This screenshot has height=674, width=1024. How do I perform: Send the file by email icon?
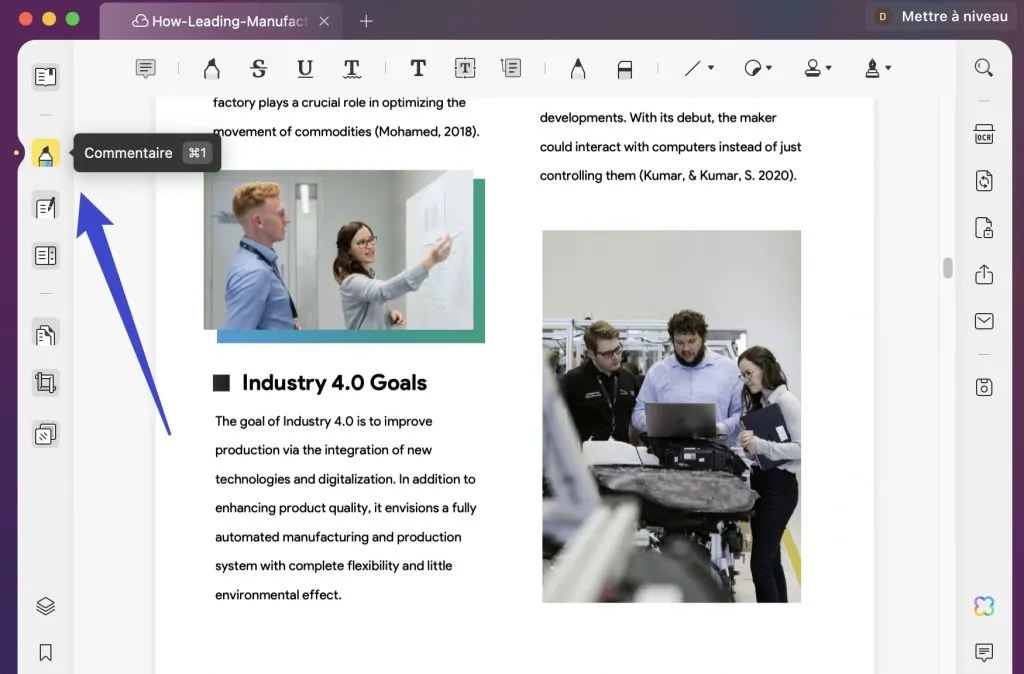point(984,321)
